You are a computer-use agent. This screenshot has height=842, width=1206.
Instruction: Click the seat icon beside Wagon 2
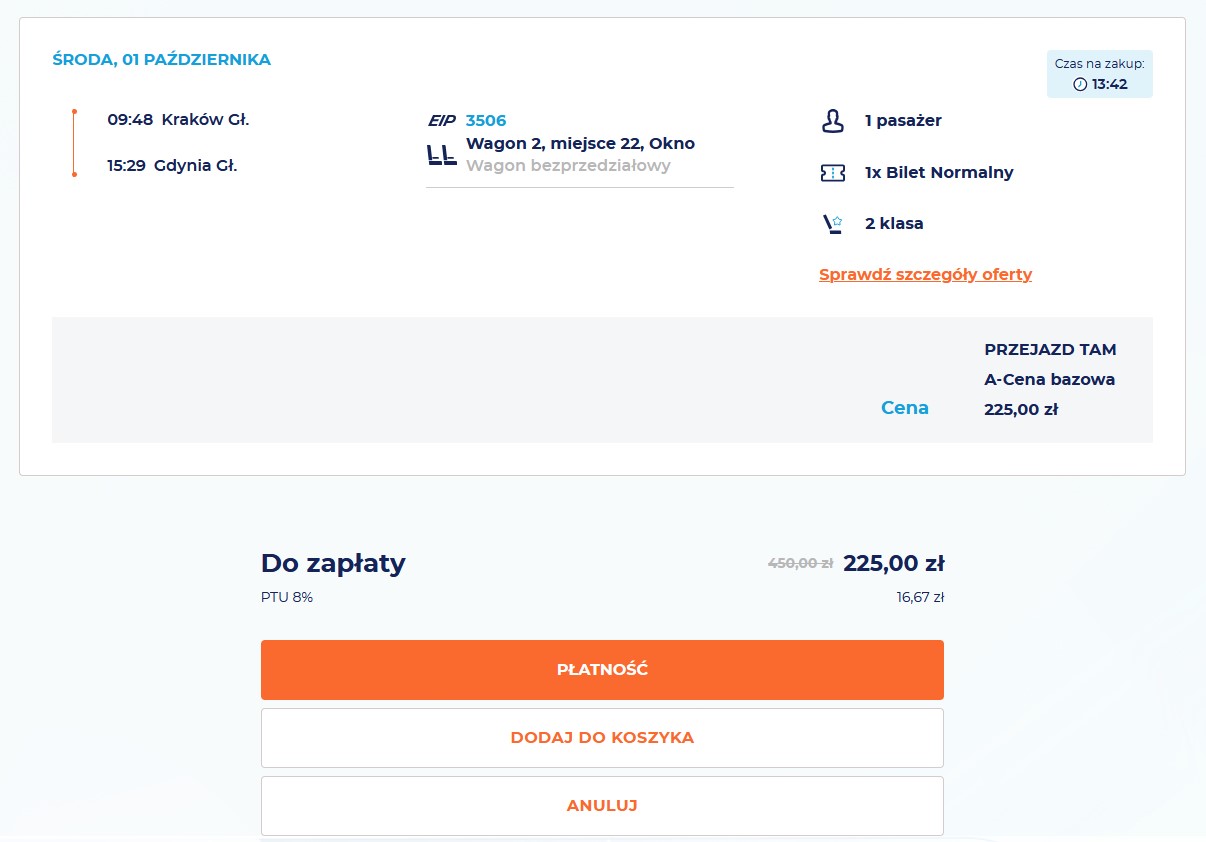(x=441, y=154)
